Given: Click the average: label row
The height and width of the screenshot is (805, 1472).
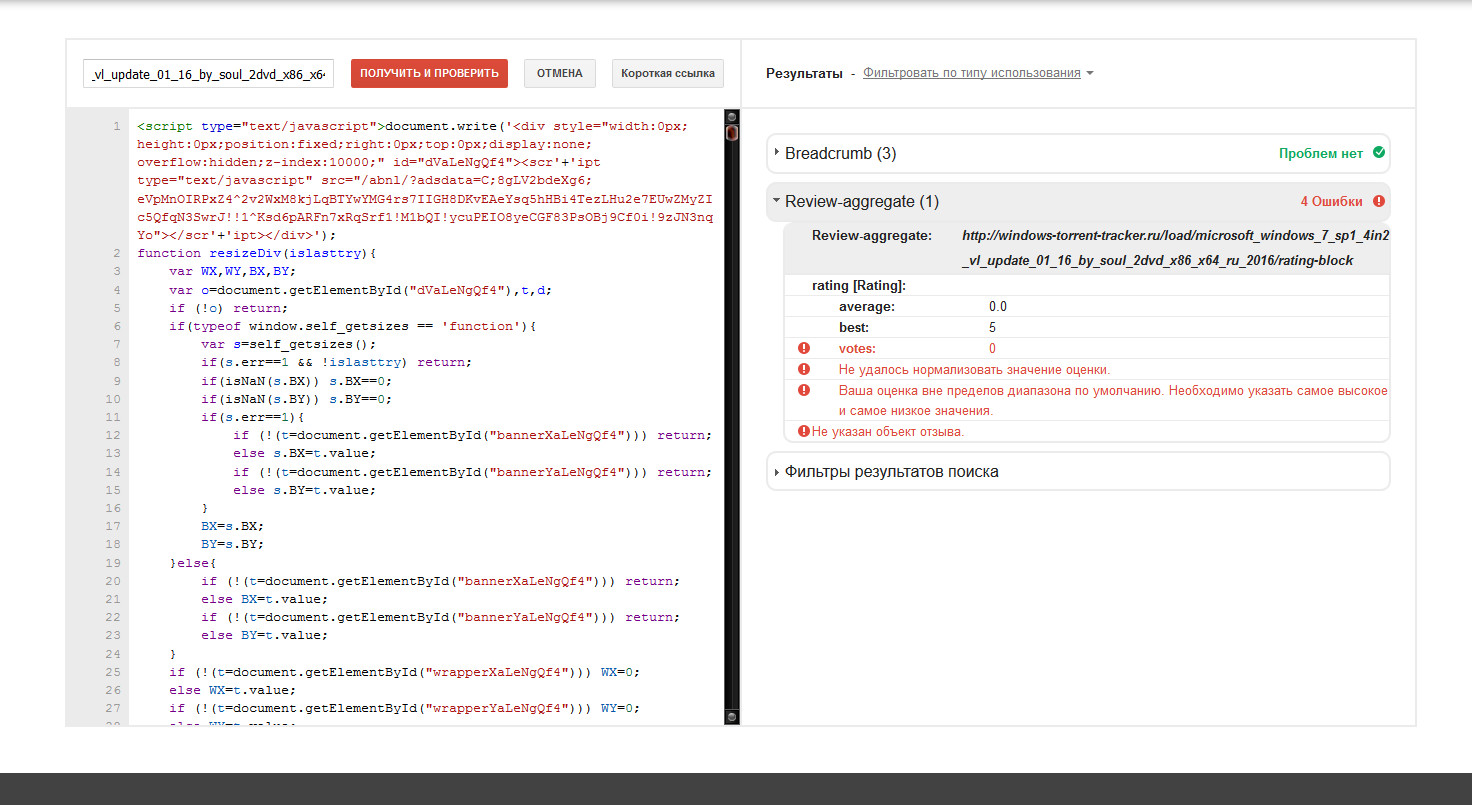Looking at the screenshot, I should [x=1087, y=306].
